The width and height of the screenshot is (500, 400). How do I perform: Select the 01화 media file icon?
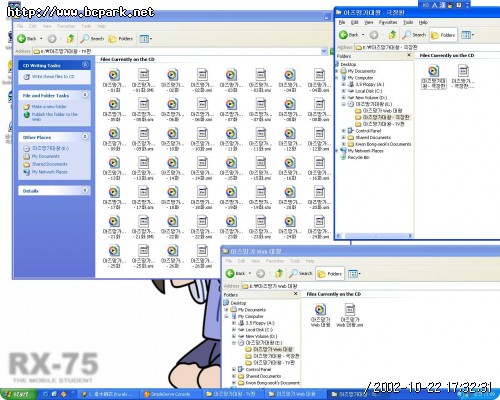coord(114,75)
